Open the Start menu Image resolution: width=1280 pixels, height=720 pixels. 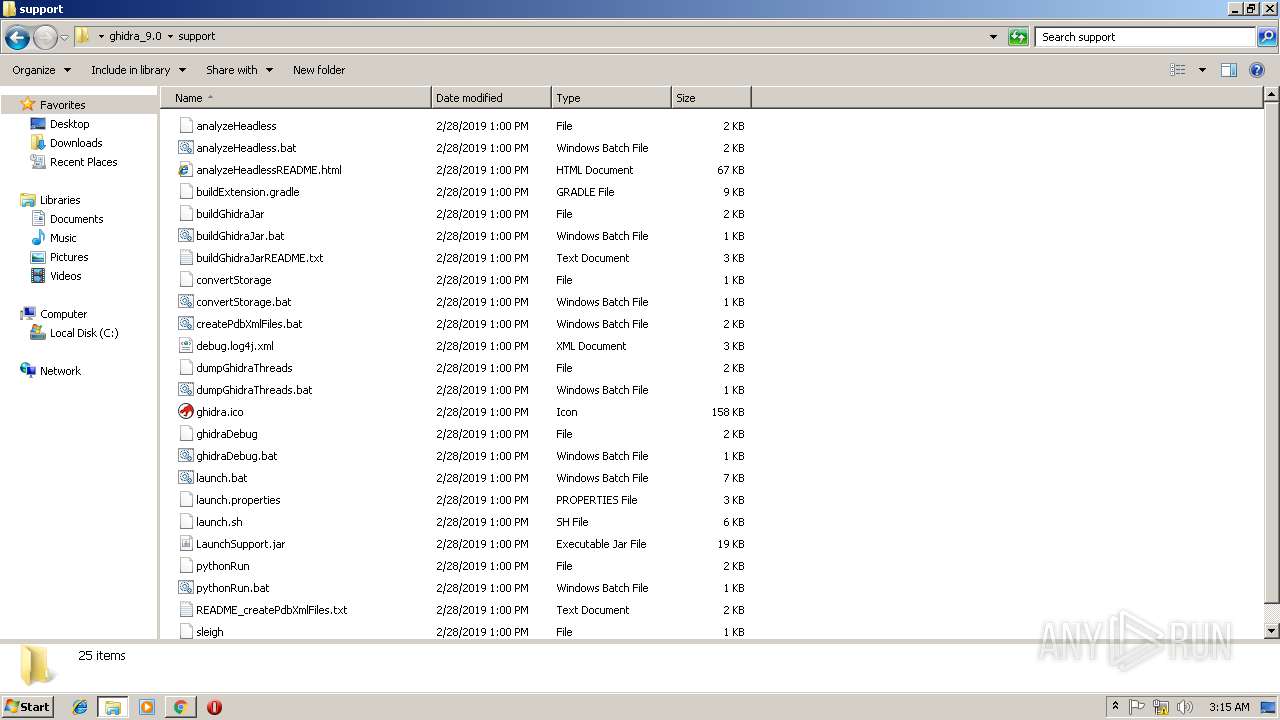click(x=27, y=707)
